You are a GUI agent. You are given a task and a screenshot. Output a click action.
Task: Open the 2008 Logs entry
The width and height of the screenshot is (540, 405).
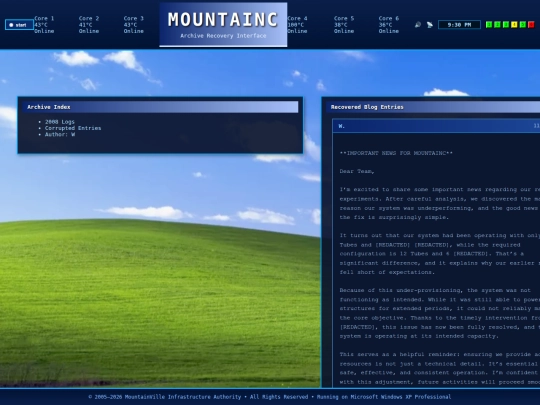point(60,122)
